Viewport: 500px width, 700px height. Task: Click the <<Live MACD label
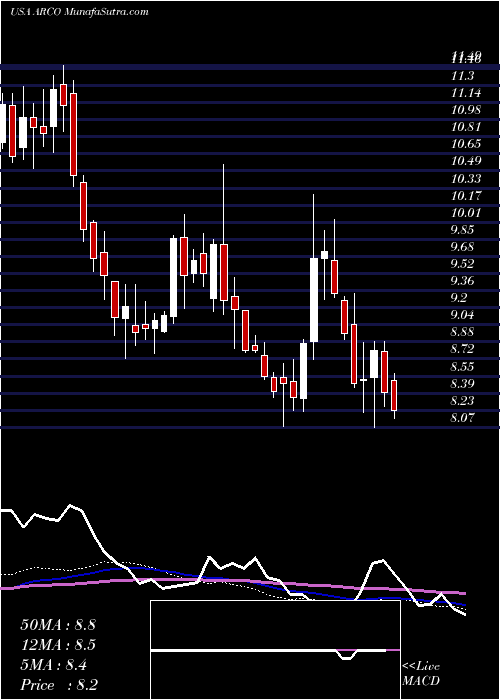coord(421,674)
